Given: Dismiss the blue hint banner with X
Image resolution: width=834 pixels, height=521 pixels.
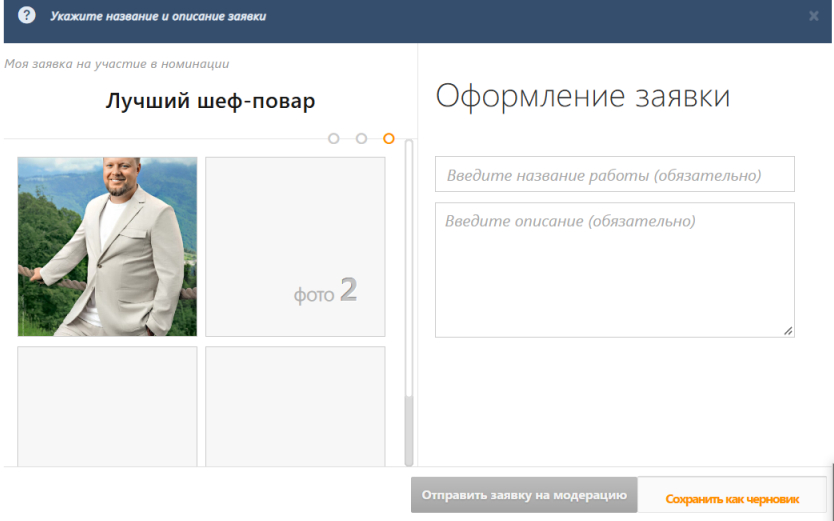Looking at the screenshot, I should pos(813,16).
